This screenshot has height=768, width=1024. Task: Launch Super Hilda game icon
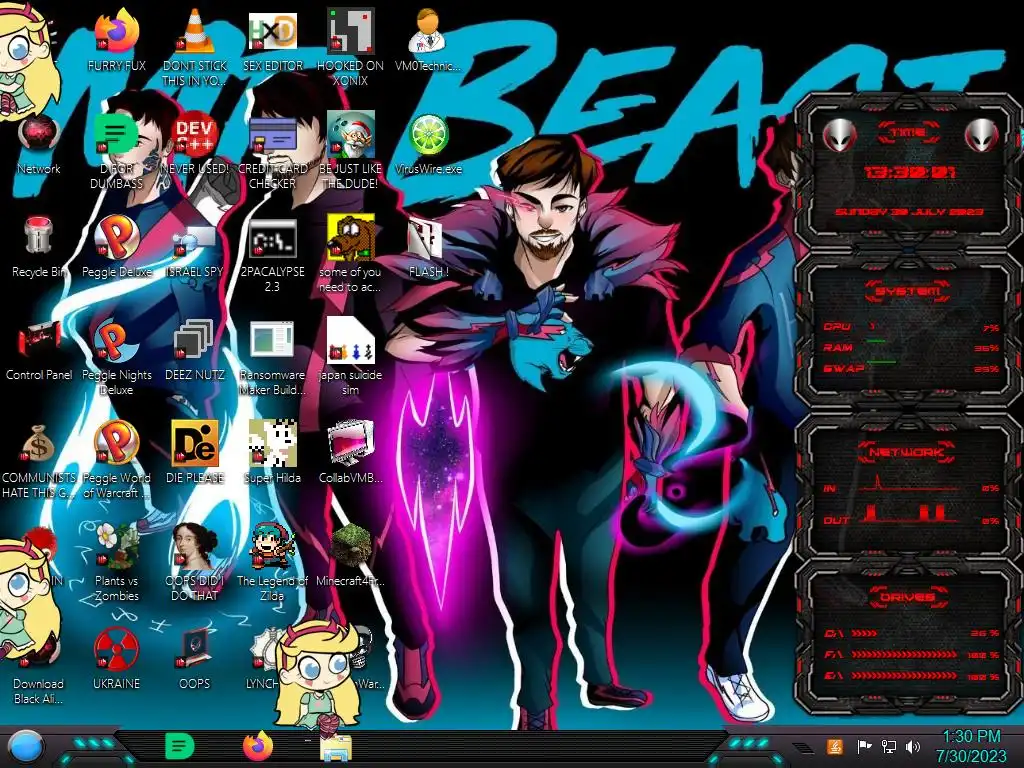point(272,443)
